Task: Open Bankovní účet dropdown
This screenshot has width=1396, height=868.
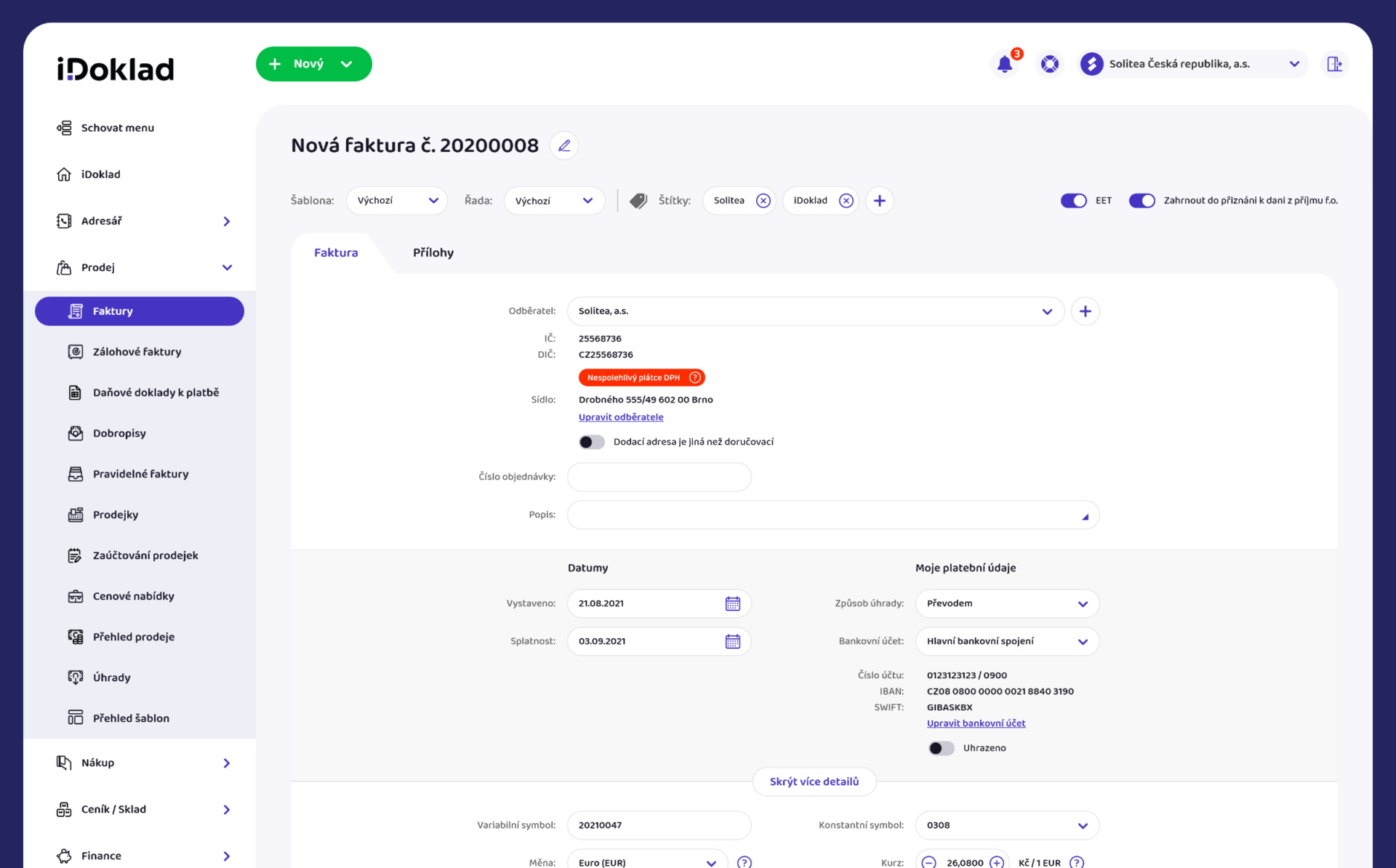Action: (x=1007, y=641)
